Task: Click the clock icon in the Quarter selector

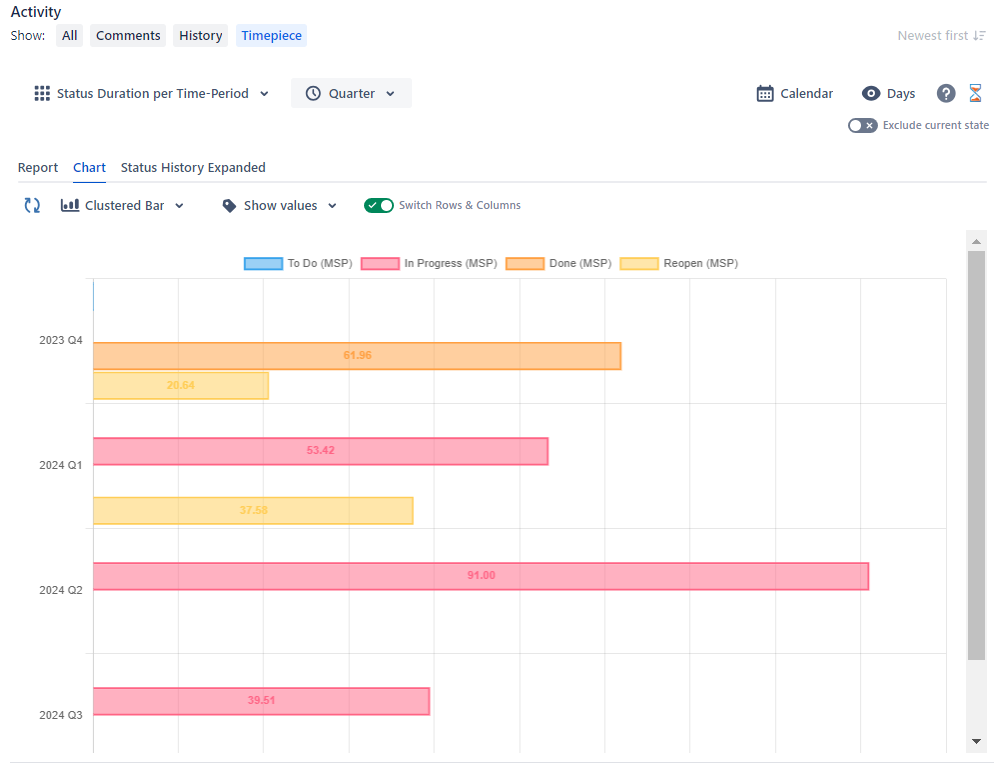Action: coord(314,93)
